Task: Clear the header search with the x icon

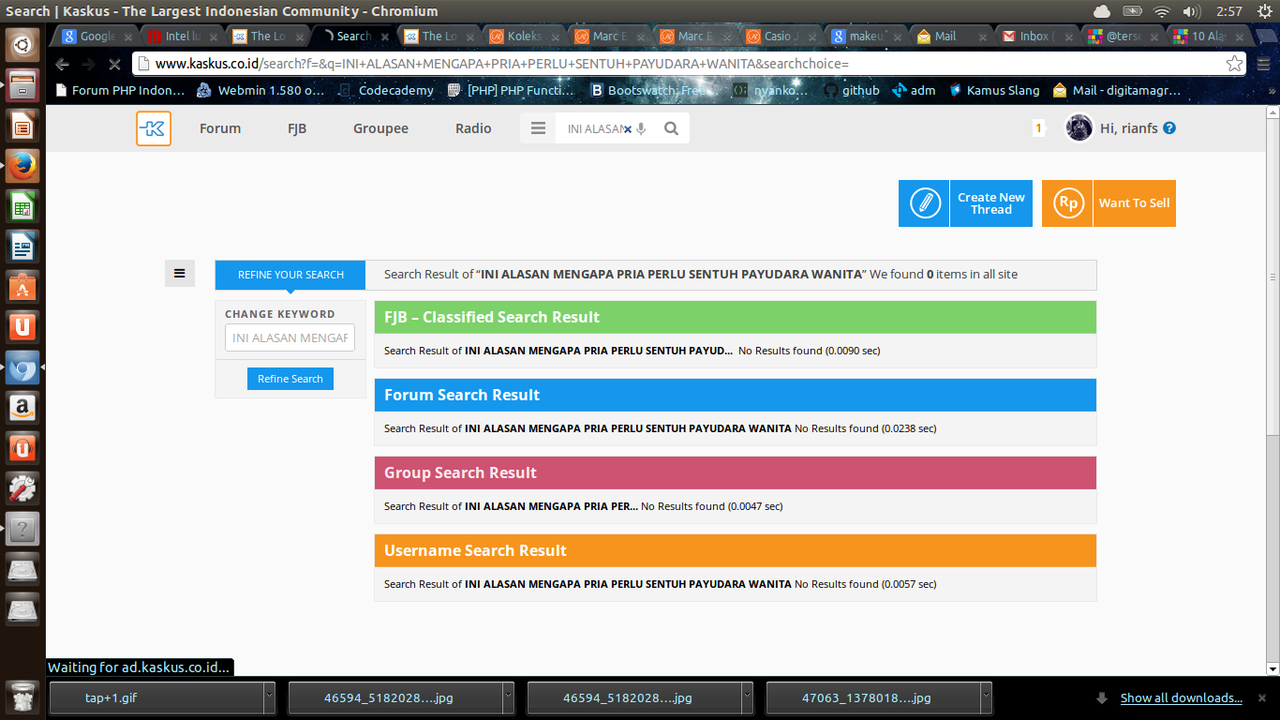Action: [628, 129]
